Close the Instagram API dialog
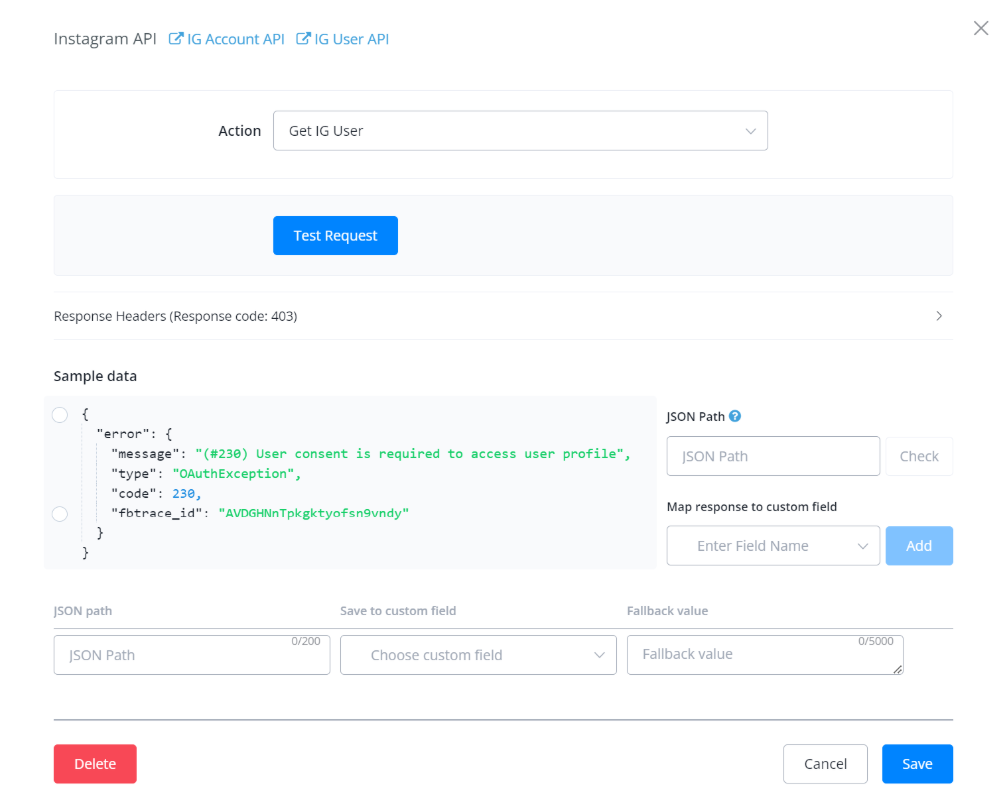The image size is (1007, 806). [x=981, y=28]
